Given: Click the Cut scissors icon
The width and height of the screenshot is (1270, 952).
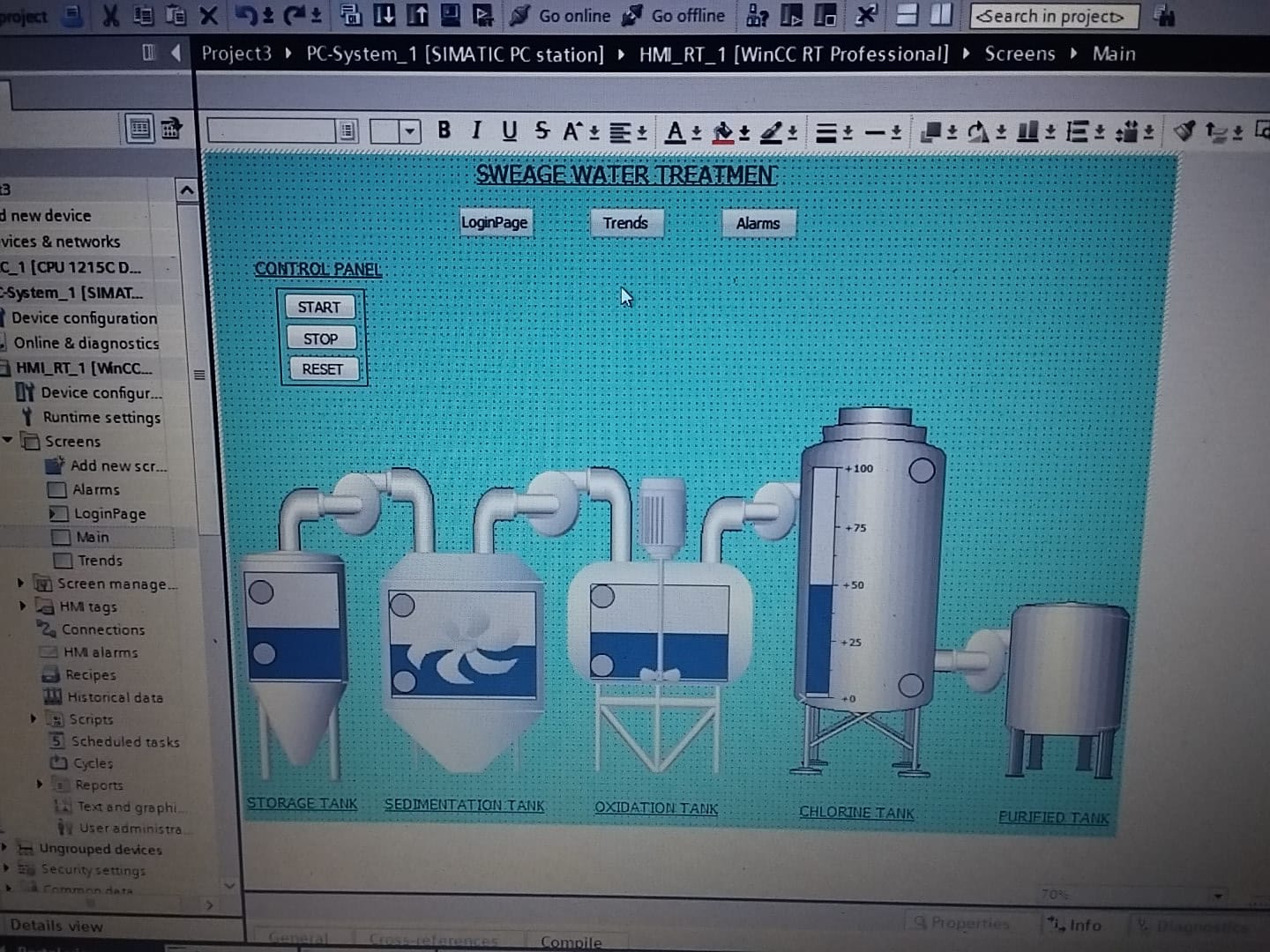Looking at the screenshot, I should coord(110,15).
